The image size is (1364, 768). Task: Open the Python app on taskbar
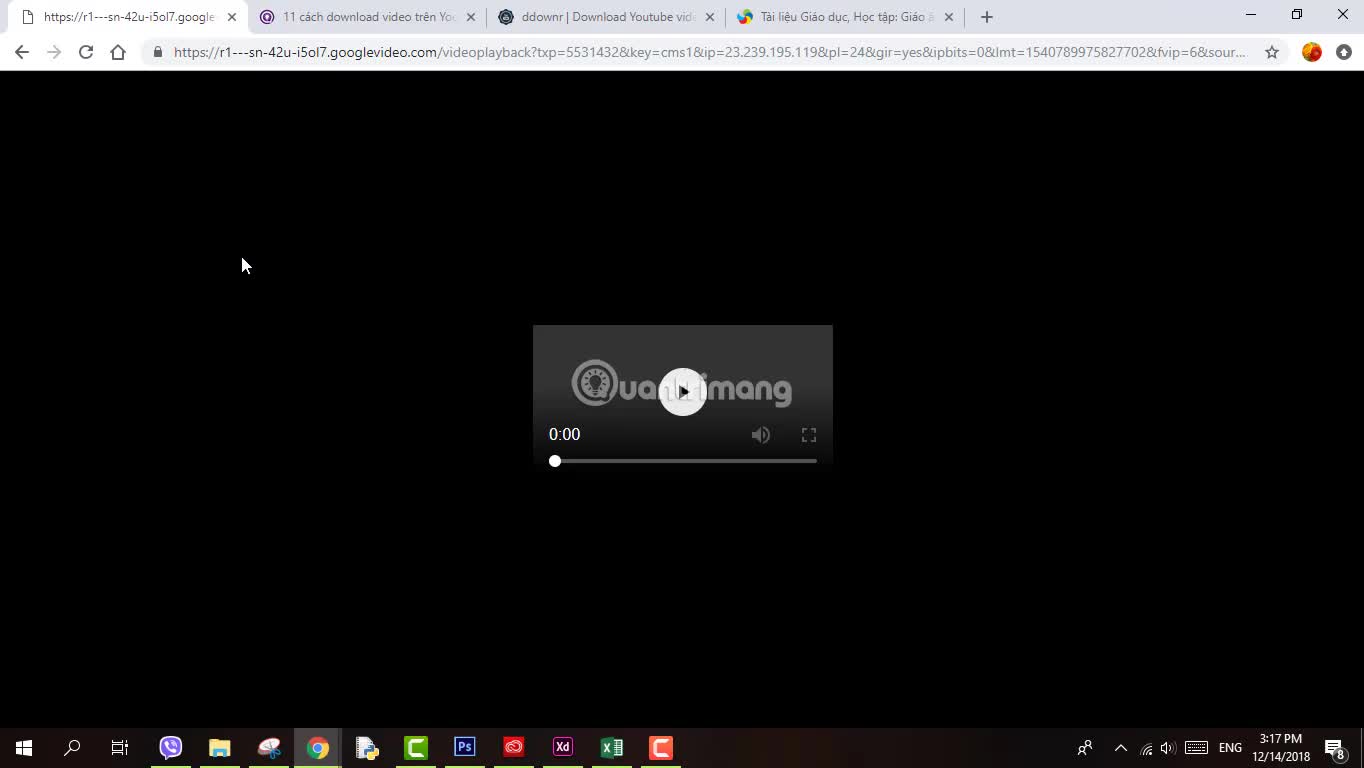coord(367,747)
